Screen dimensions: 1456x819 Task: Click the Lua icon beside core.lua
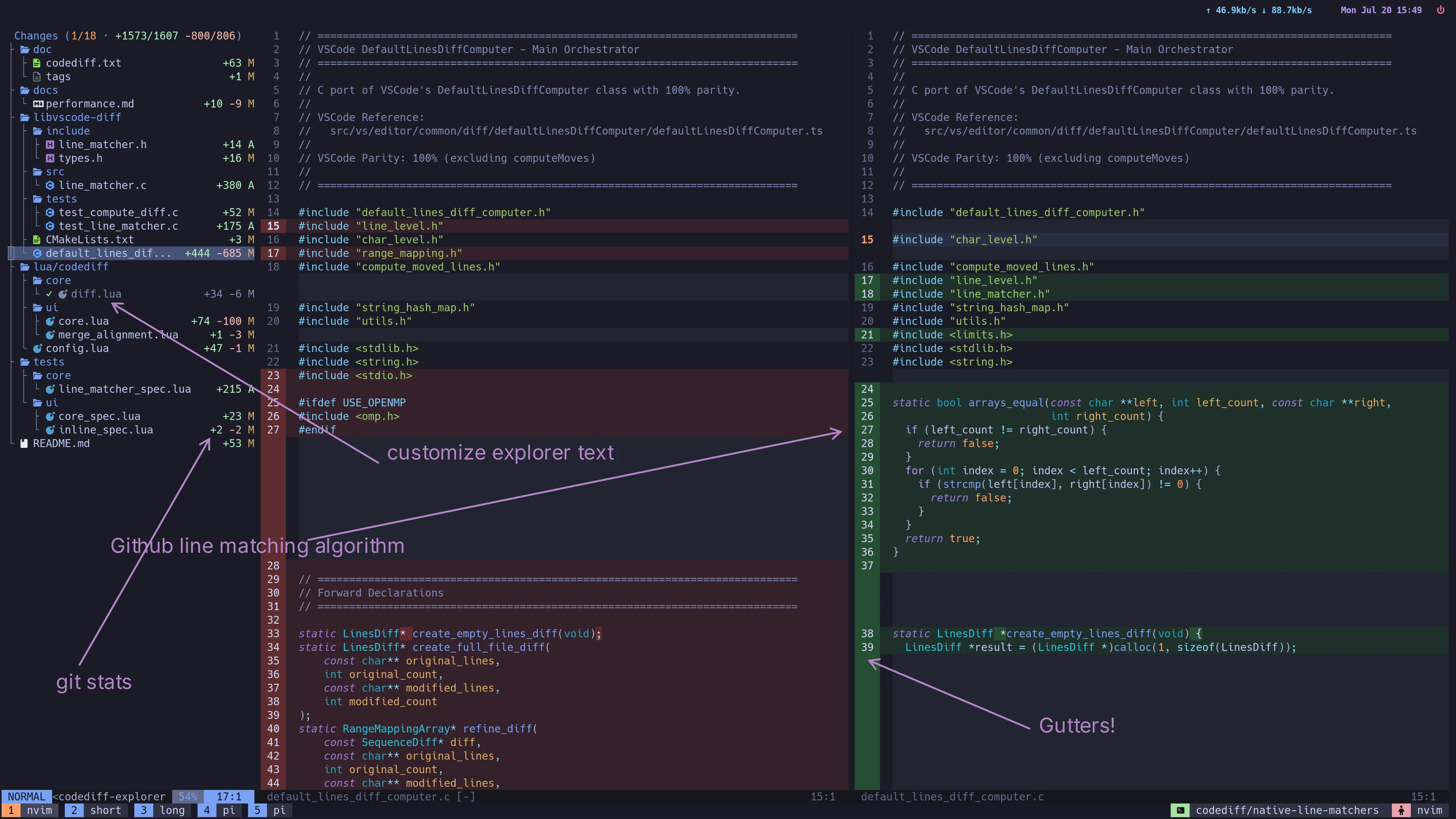coord(50,321)
